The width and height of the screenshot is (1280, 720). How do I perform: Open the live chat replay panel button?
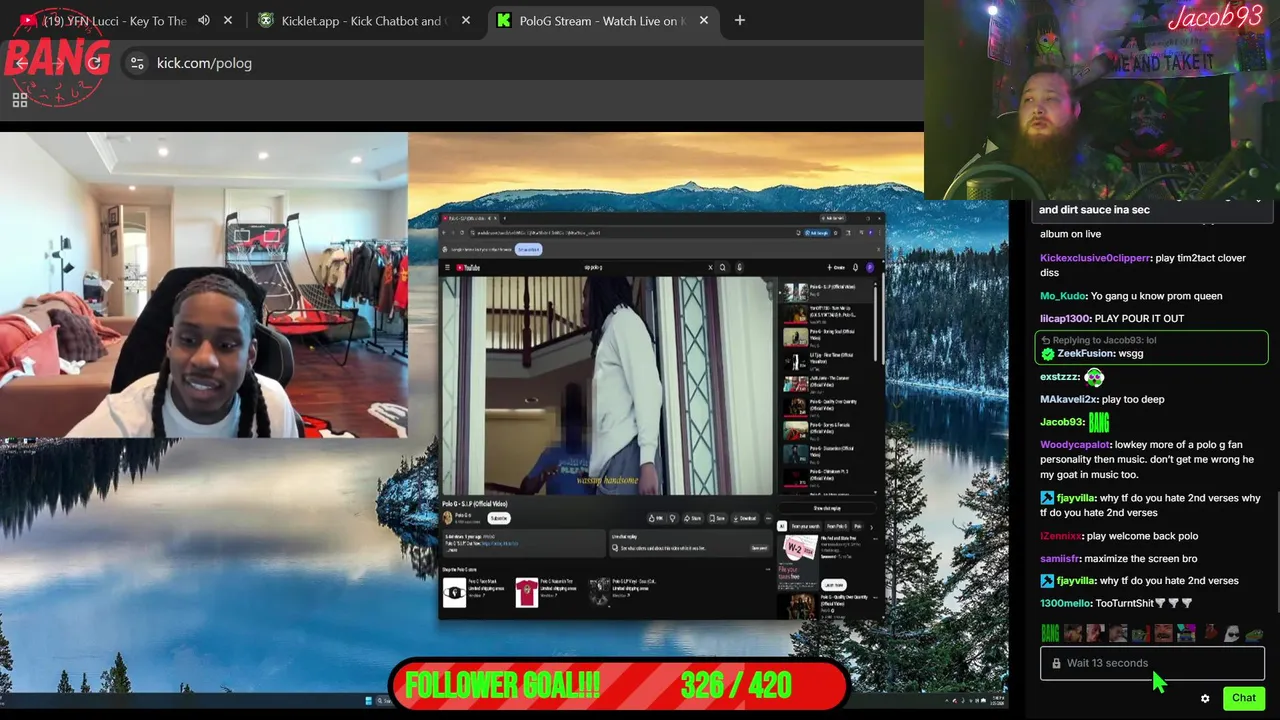759,548
